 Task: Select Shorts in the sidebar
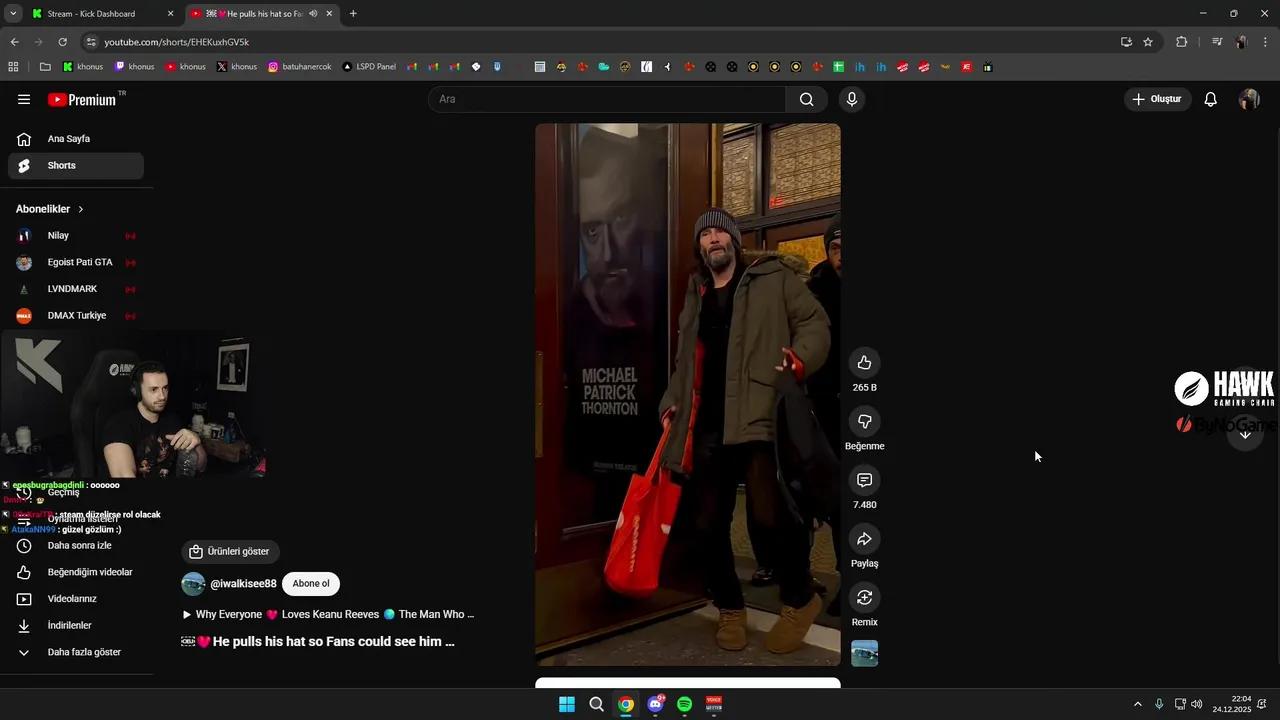tap(61, 165)
